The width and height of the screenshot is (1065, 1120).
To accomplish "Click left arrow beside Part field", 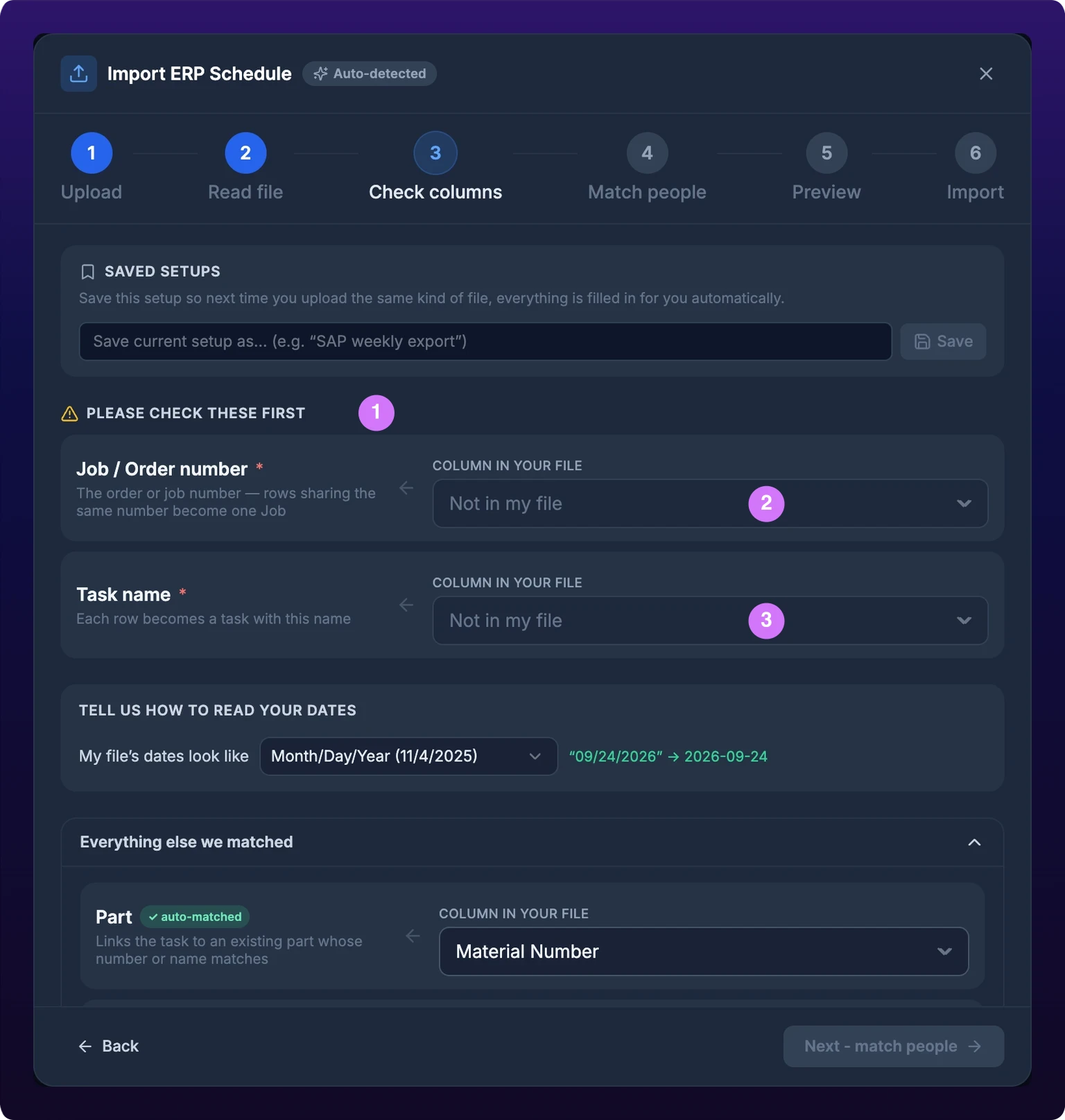I will coord(413,936).
